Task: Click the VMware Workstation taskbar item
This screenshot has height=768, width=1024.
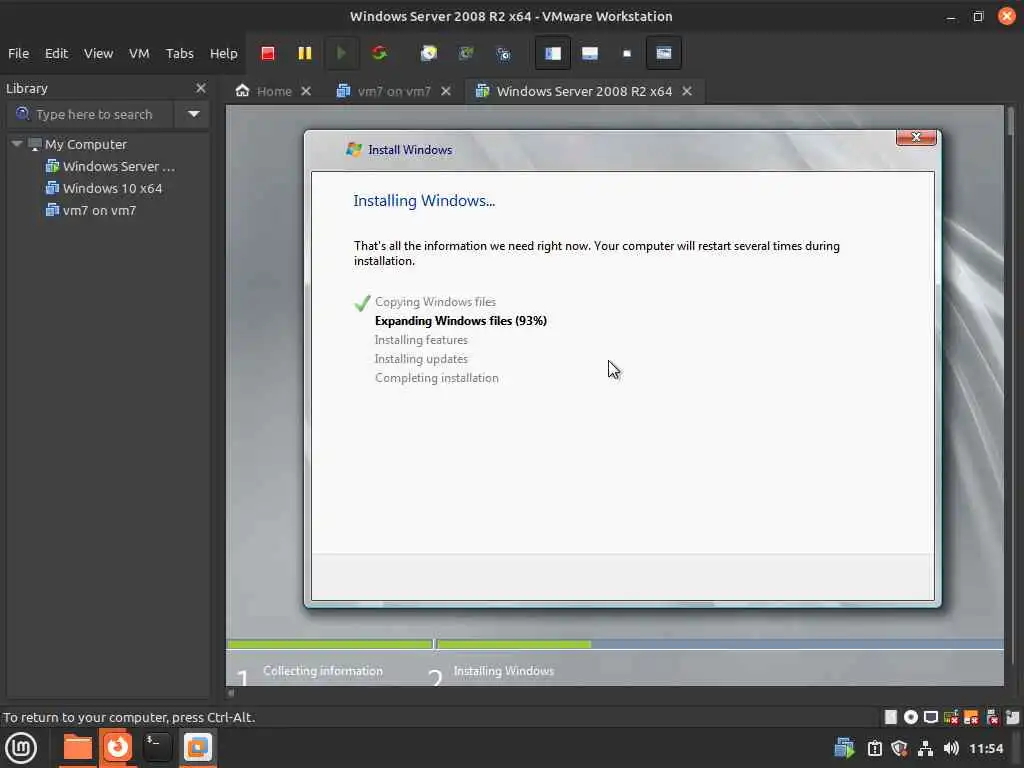Action: pos(197,748)
